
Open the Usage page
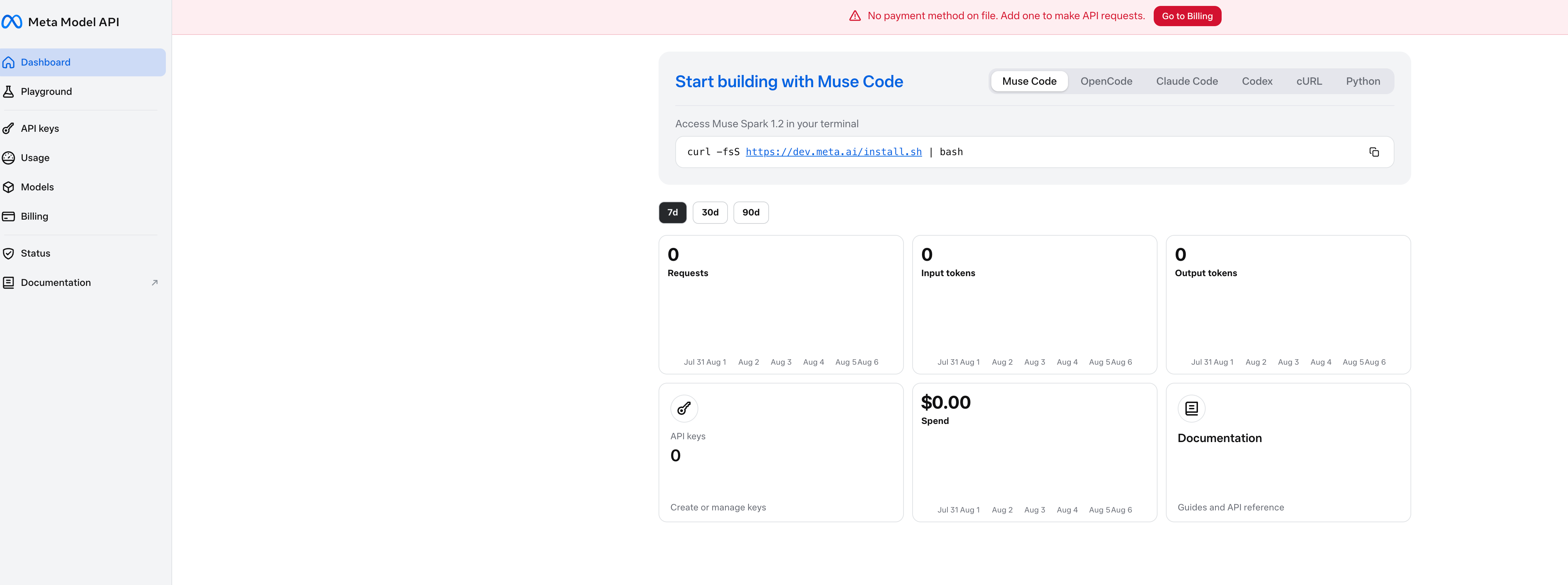83,158
